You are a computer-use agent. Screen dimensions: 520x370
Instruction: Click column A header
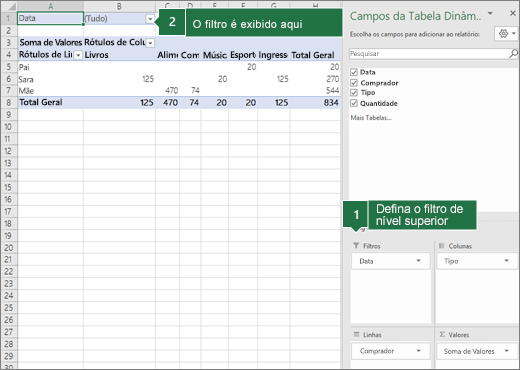(50, 6)
